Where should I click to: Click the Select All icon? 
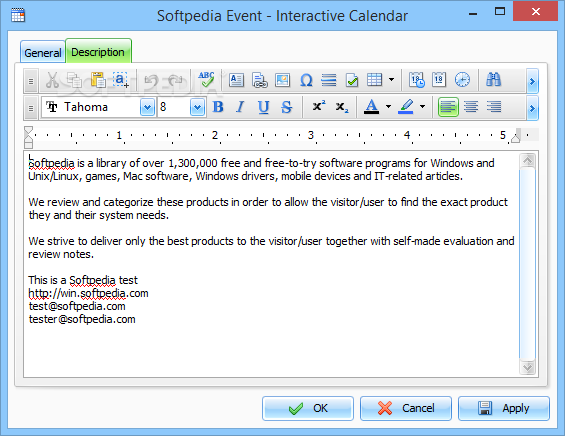point(121,80)
